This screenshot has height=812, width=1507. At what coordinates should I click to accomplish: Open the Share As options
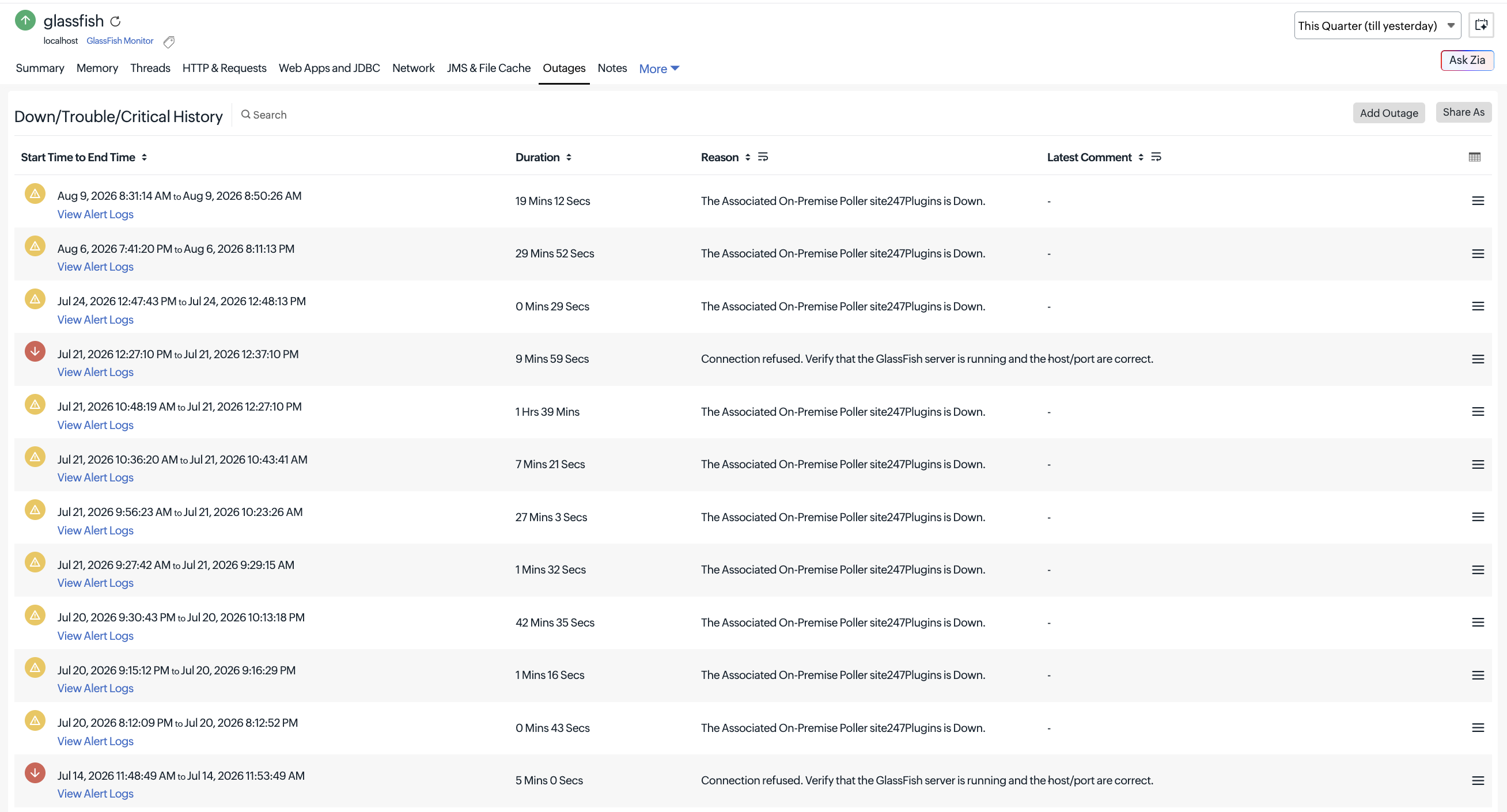tap(1463, 112)
